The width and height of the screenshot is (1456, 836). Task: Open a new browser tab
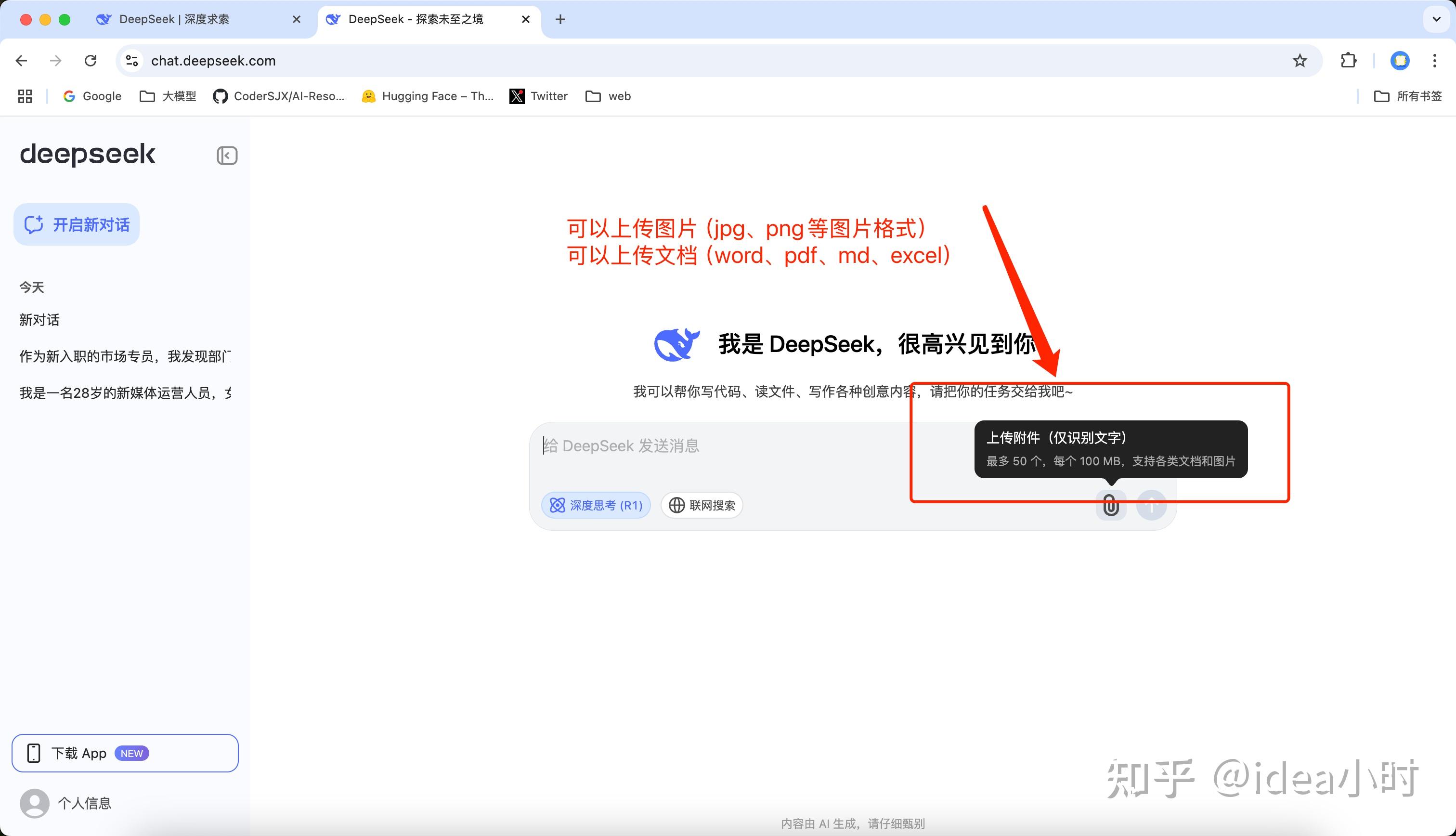(x=560, y=20)
